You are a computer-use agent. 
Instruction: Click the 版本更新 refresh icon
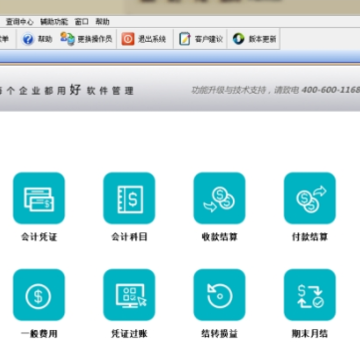(238, 39)
